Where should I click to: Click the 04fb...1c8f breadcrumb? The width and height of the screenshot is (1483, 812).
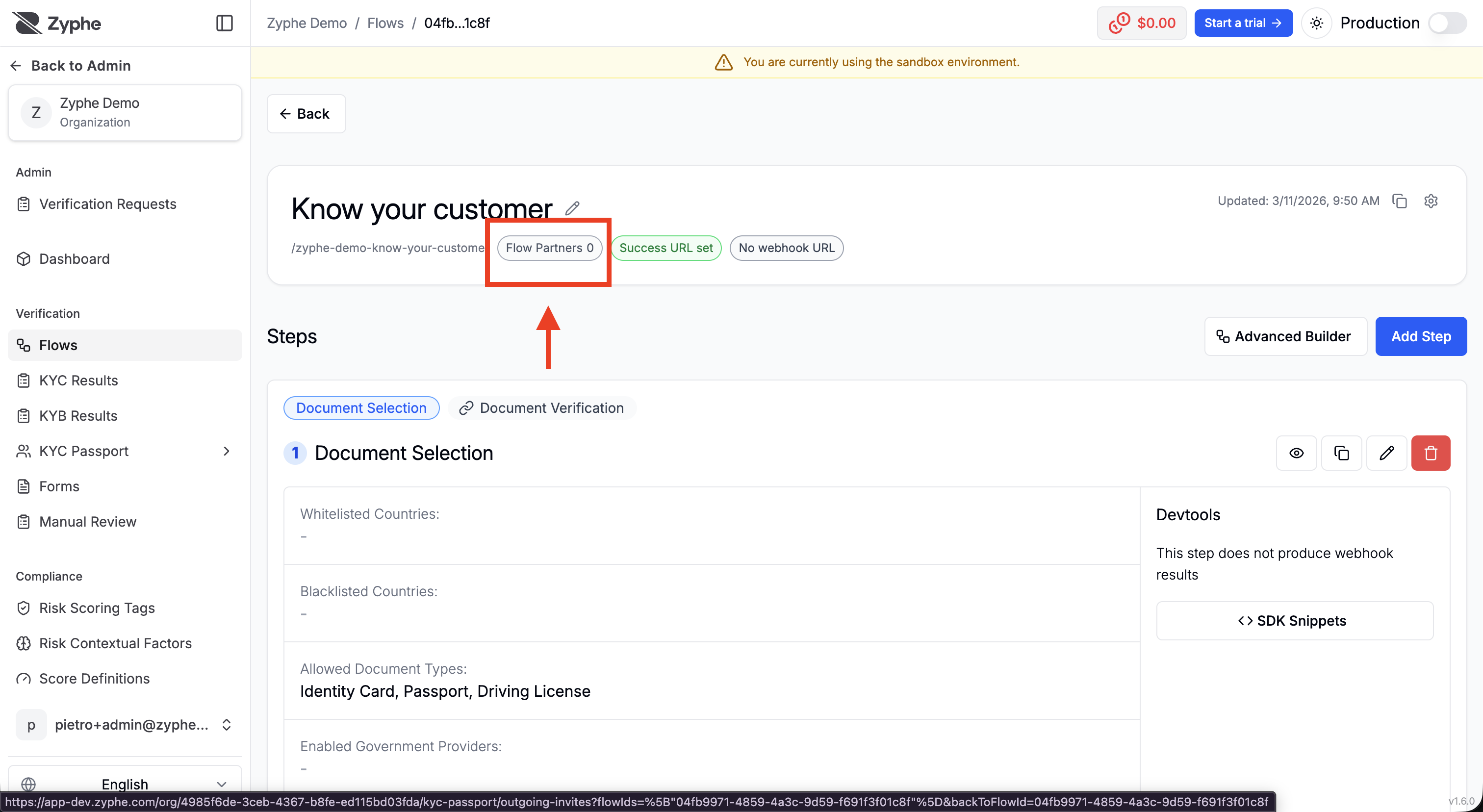pyautogui.click(x=457, y=23)
